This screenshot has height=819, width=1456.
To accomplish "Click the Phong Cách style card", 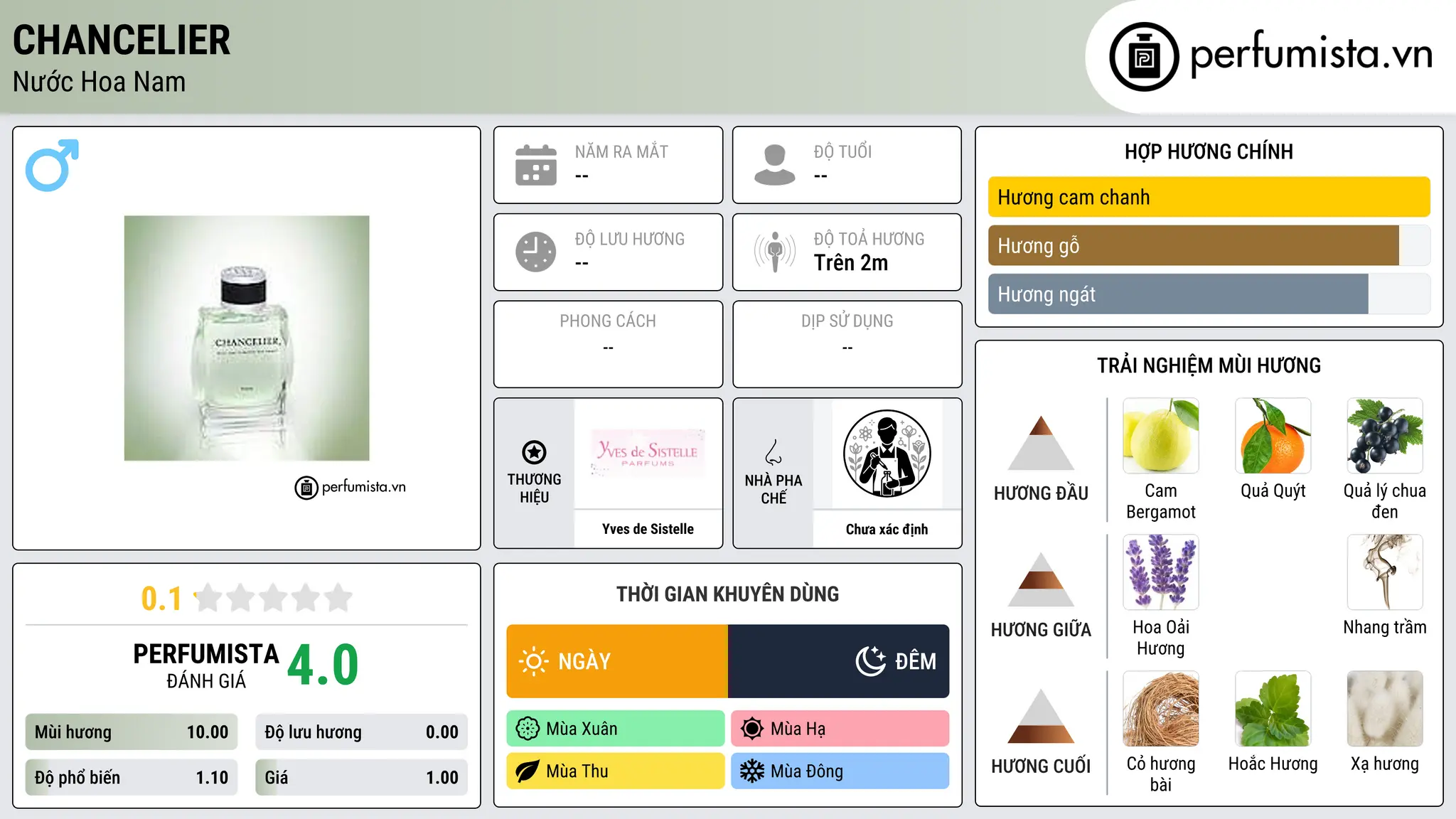I will [608, 344].
